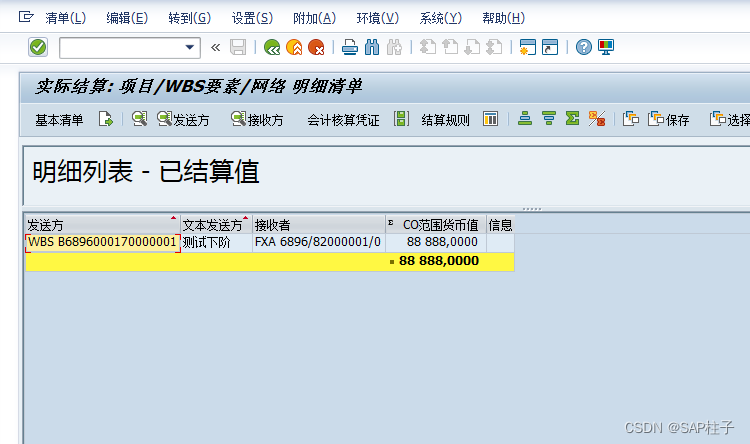
Task: Click the 保存 layout button
Action: [669, 119]
